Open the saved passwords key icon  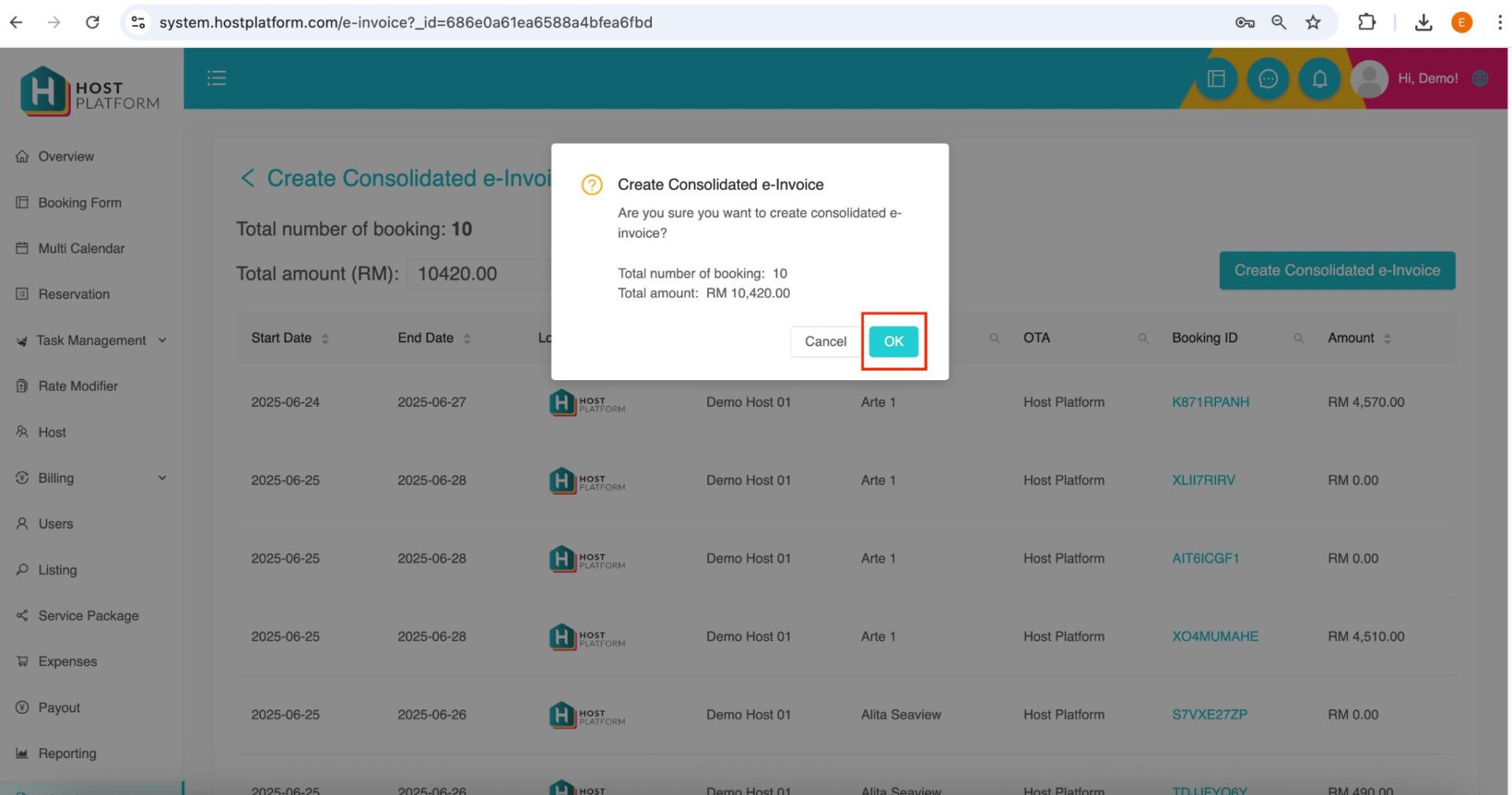point(1244,22)
